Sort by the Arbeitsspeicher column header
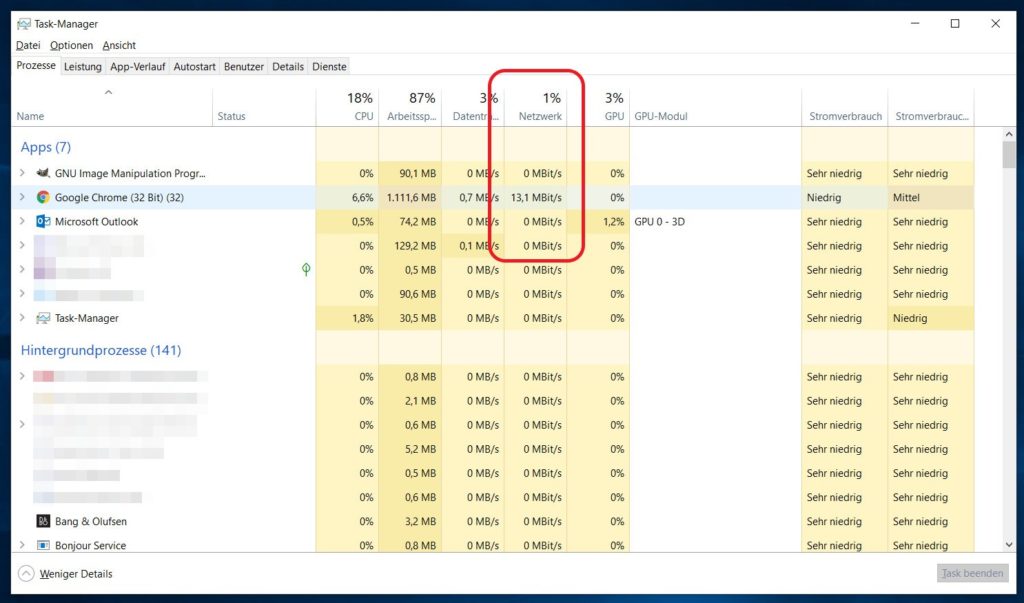The height and width of the screenshot is (603, 1024). click(410, 106)
